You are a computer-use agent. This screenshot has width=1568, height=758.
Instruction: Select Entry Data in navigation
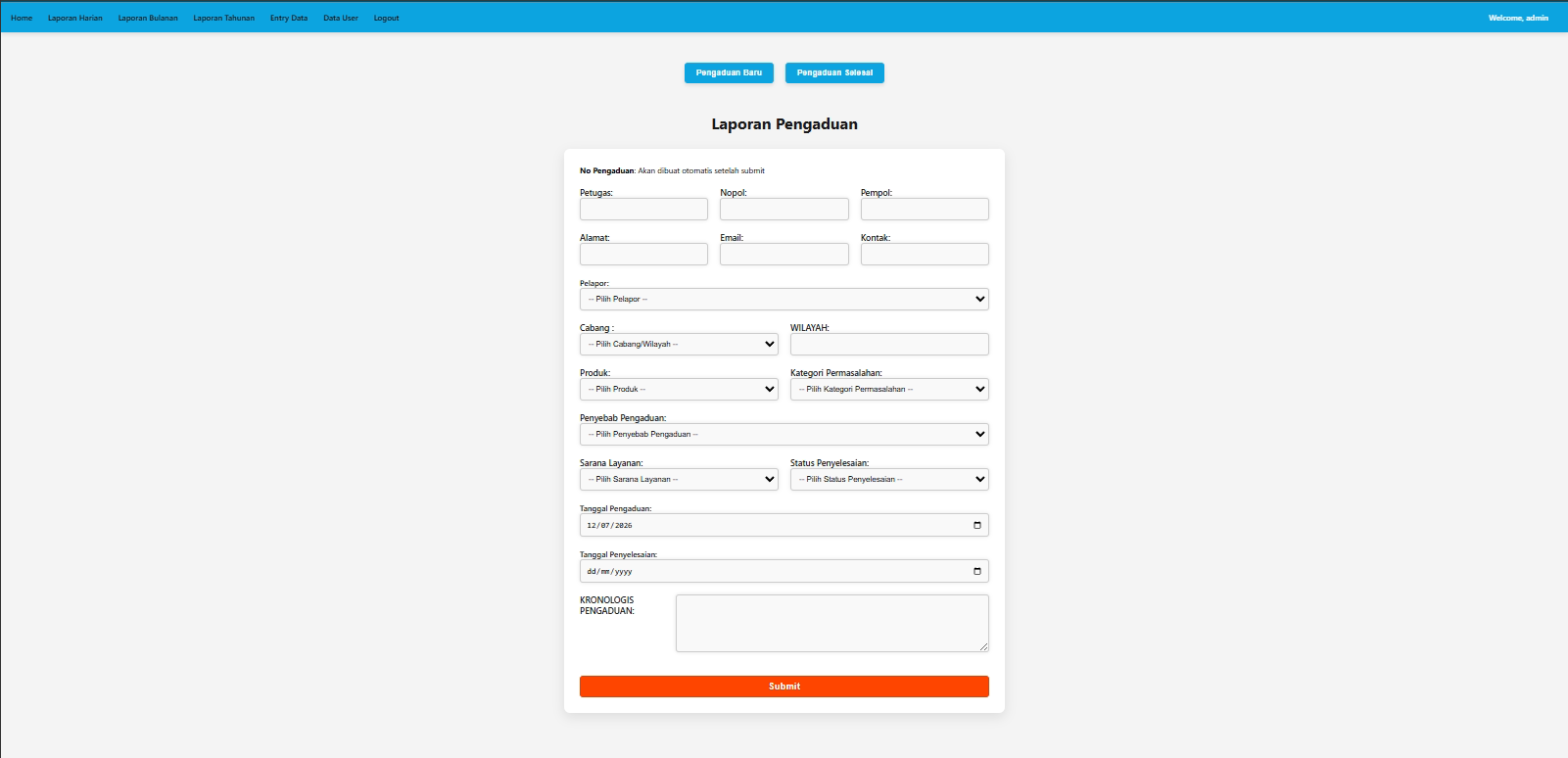click(289, 18)
